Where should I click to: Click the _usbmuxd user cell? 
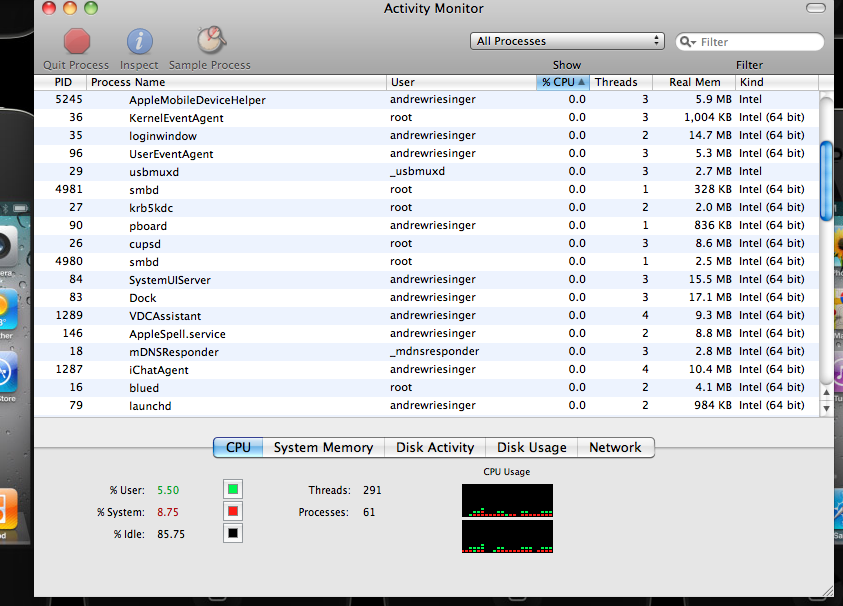pos(418,172)
